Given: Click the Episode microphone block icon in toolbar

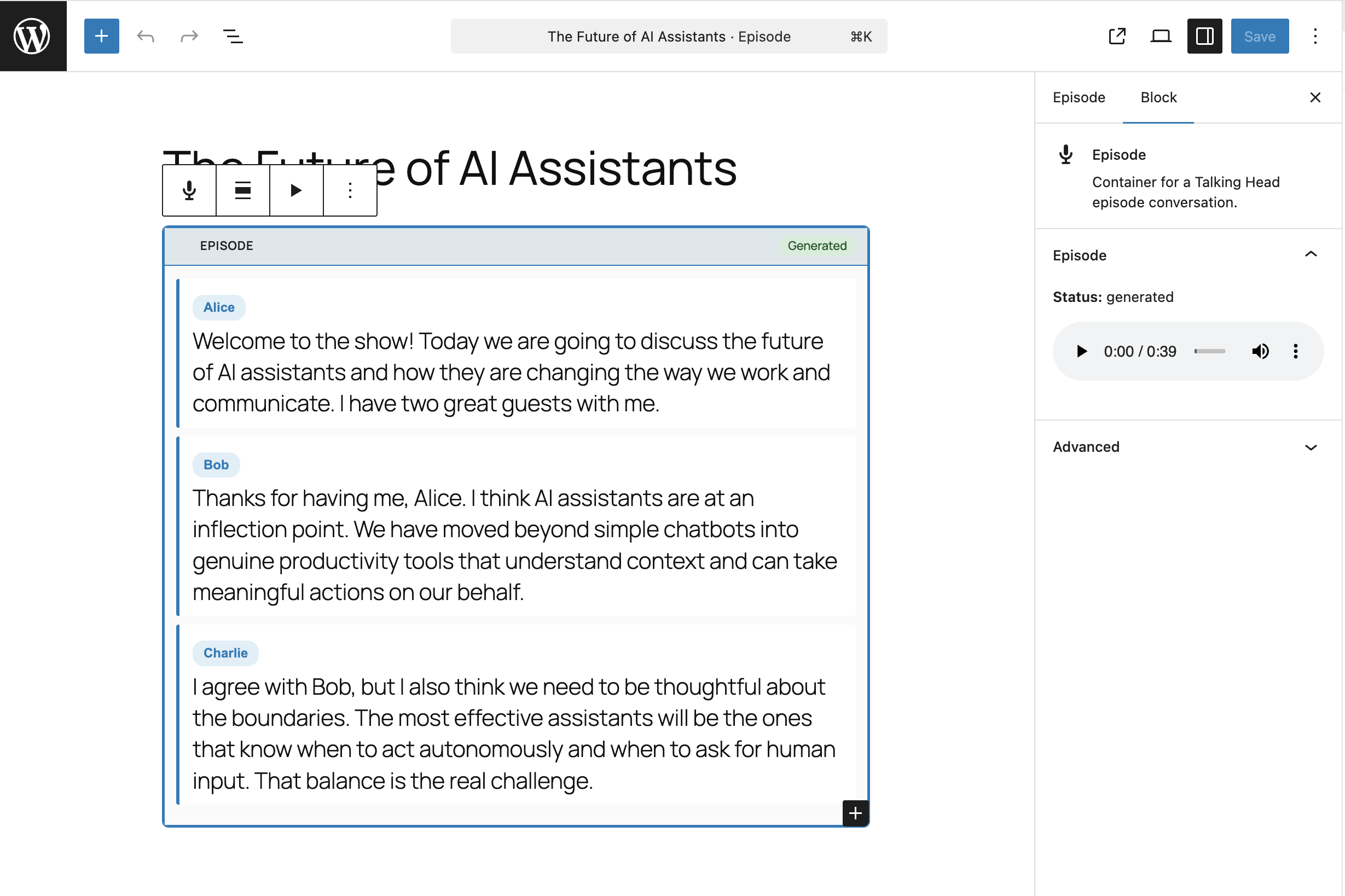Looking at the screenshot, I should click(x=189, y=190).
